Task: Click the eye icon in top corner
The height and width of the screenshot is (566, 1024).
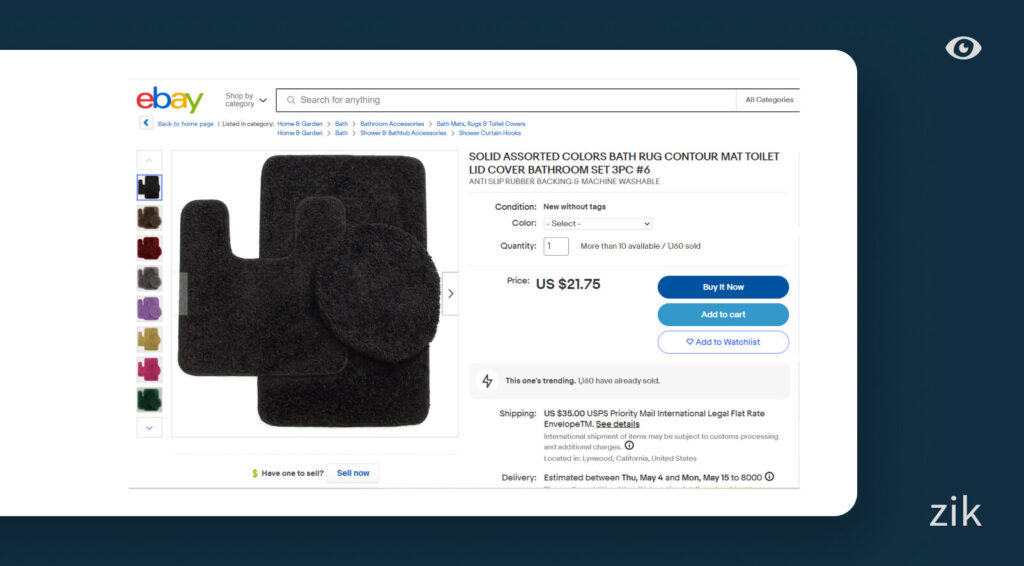Action: coord(963,48)
